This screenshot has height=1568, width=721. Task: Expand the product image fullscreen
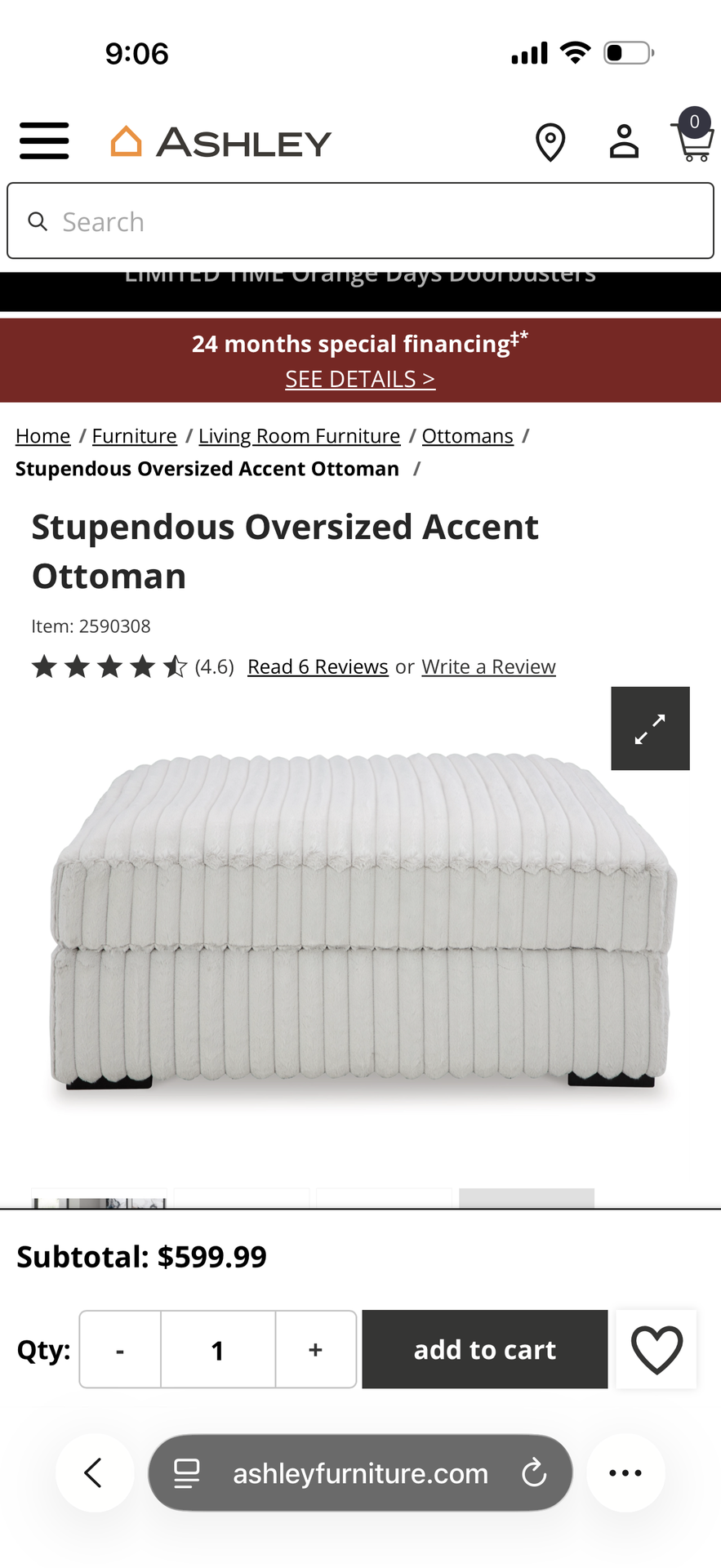point(650,728)
